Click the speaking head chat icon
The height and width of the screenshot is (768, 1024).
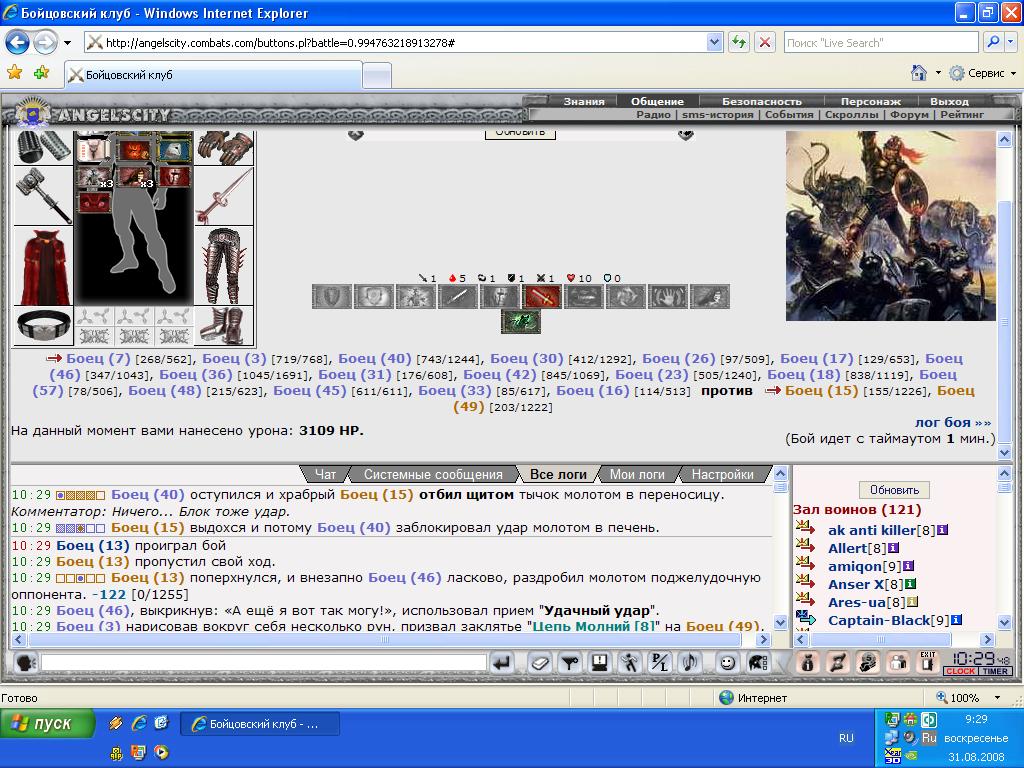(x=25, y=663)
